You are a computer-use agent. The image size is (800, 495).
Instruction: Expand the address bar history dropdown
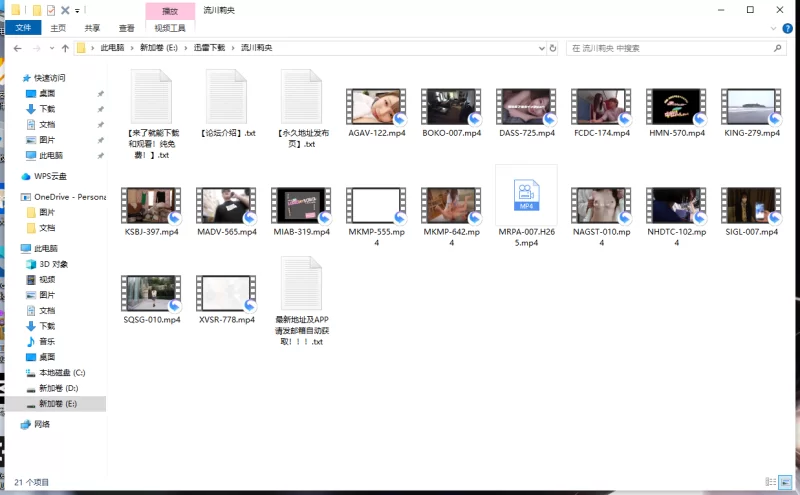[x=541, y=48]
